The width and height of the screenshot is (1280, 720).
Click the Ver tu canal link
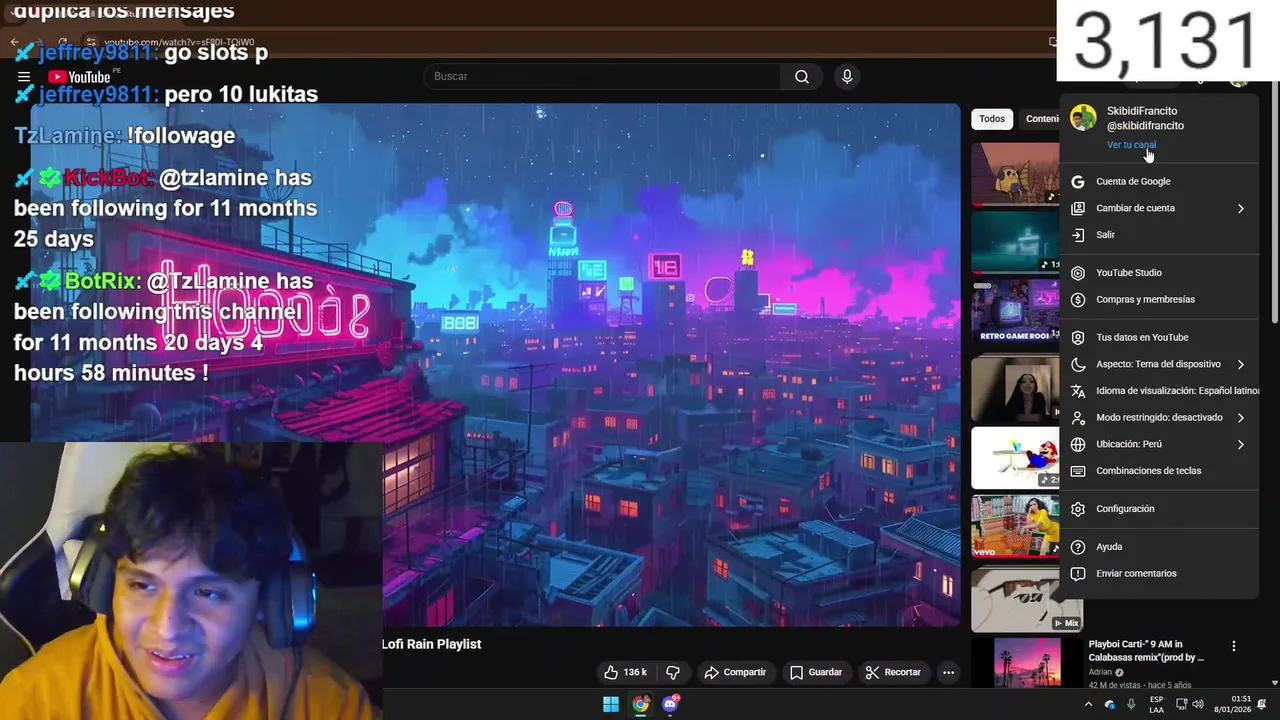(1131, 145)
